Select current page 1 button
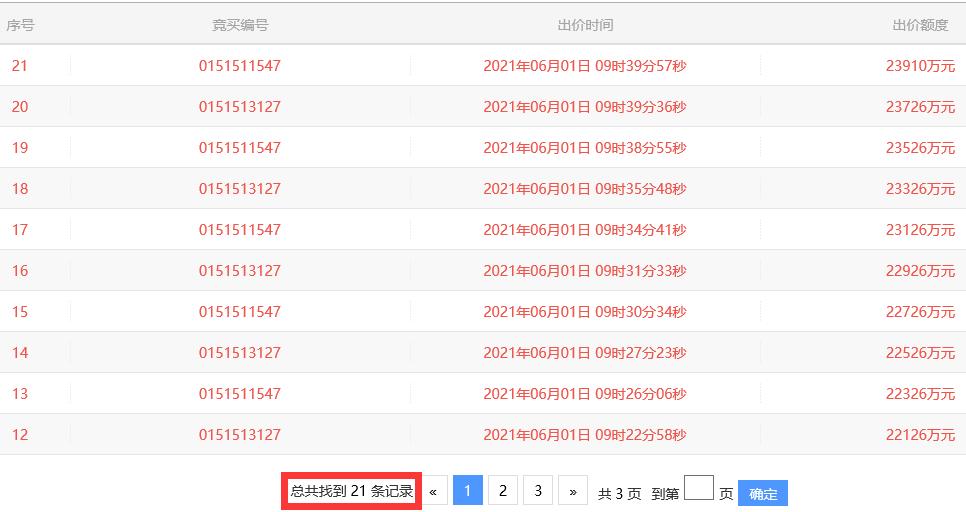 point(468,490)
